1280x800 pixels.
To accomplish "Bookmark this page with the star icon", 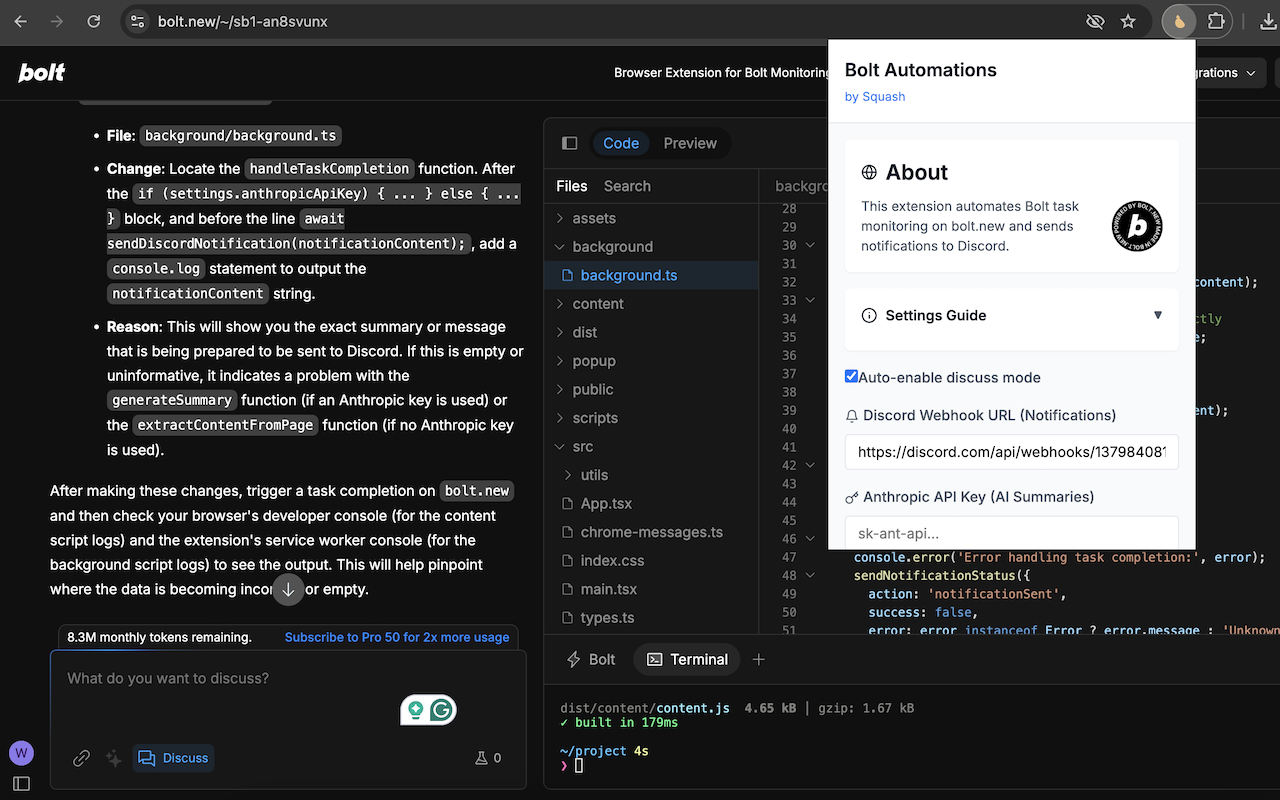I will (1128, 21).
